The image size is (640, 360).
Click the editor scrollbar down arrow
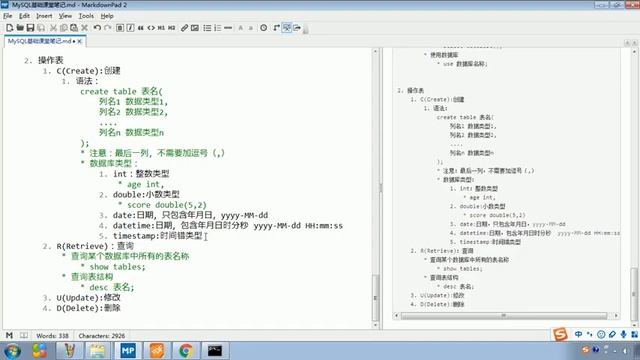[x=376, y=325]
